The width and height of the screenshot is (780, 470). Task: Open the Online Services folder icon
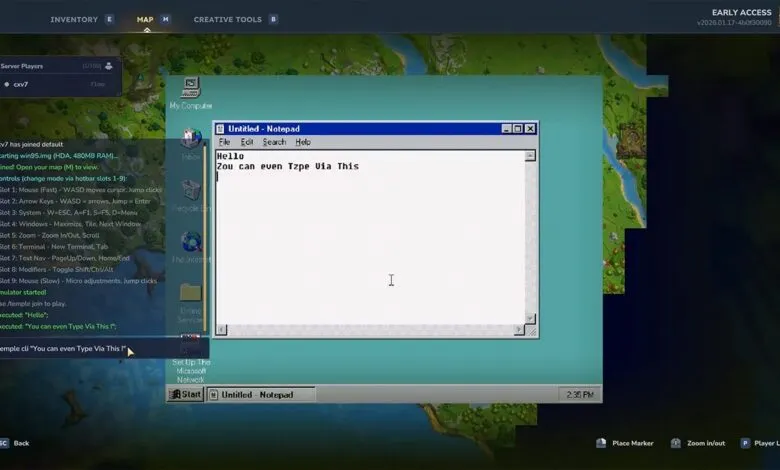[191, 302]
